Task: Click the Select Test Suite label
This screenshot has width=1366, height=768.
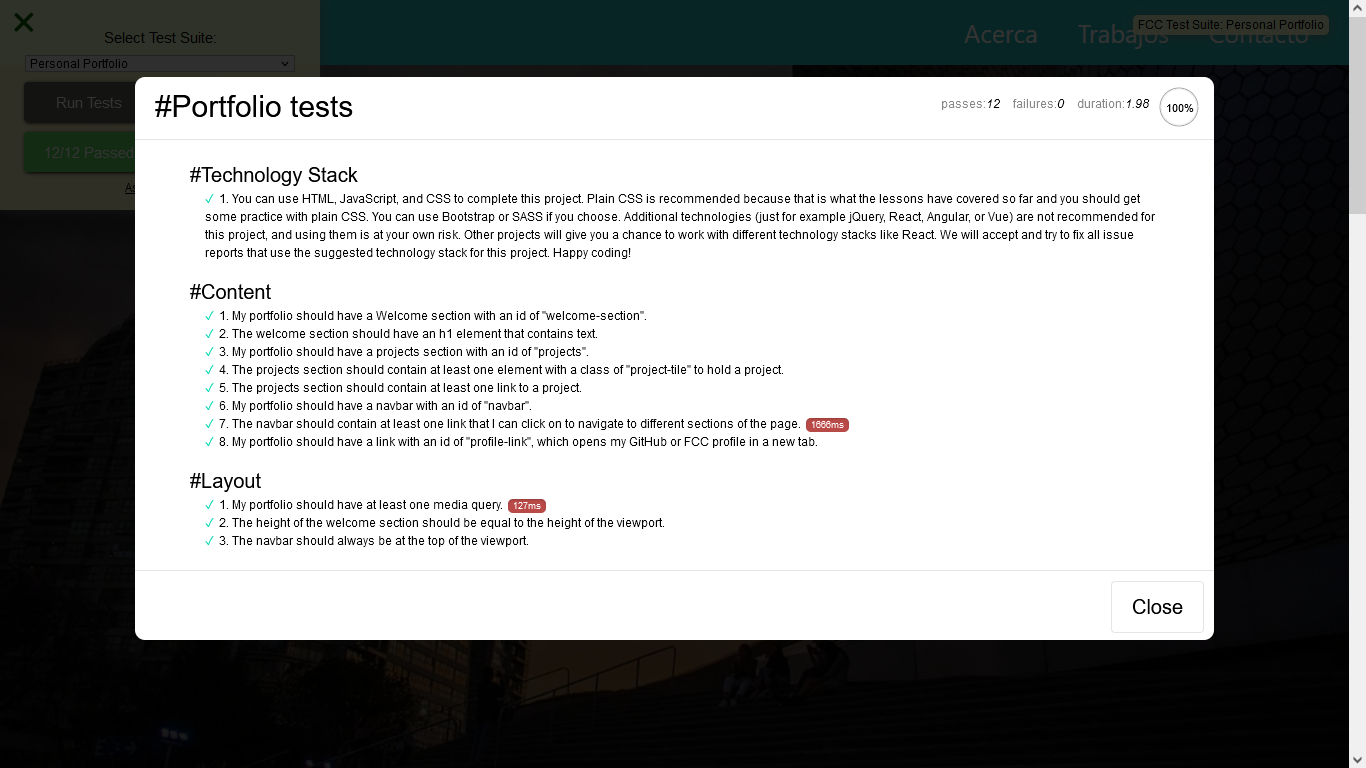Action: pos(160,38)
